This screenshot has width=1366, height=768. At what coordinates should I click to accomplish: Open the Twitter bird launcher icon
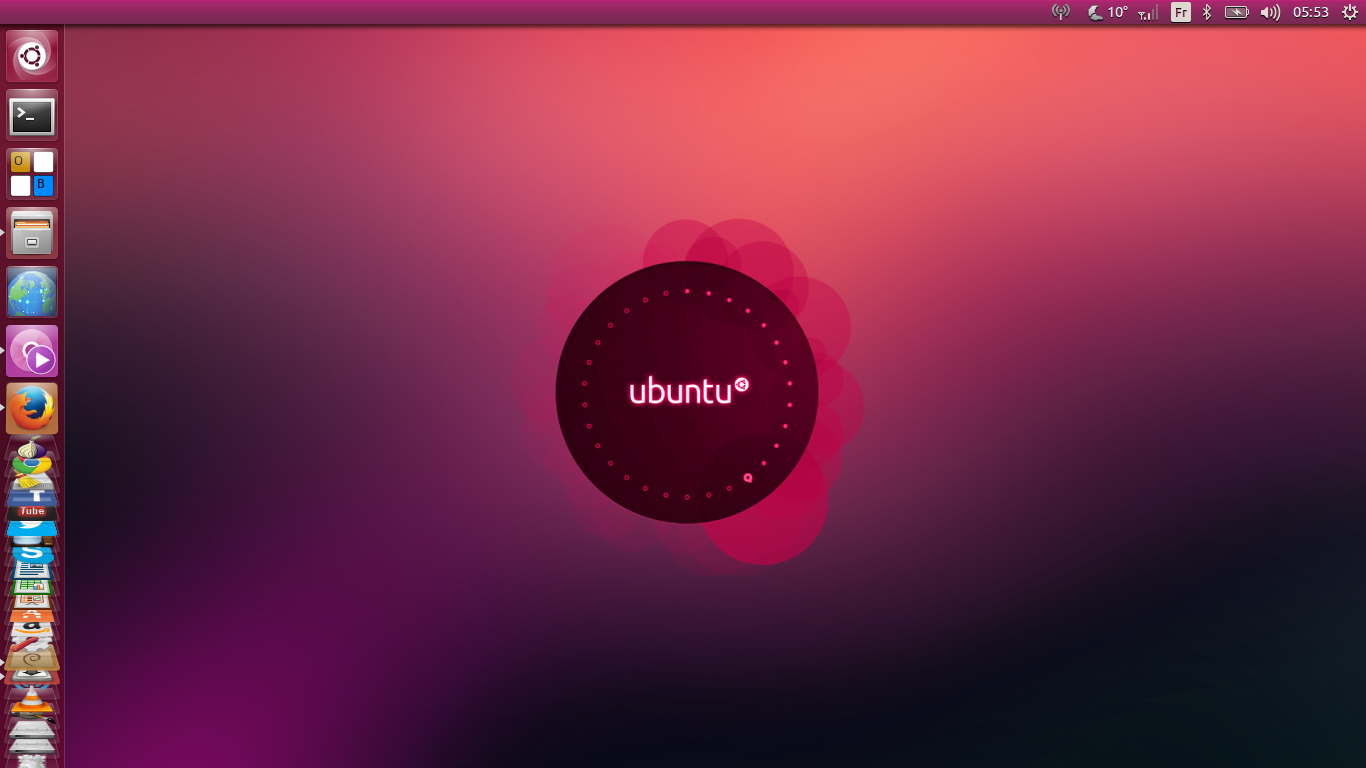coord(32,527)
